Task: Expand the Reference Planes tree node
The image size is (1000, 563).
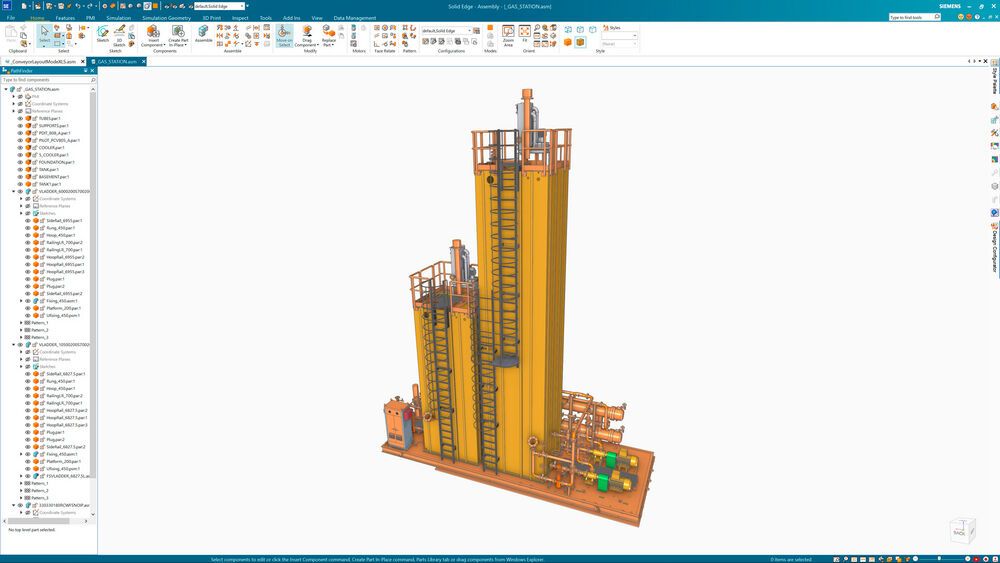Action: [x=14, y=111]
